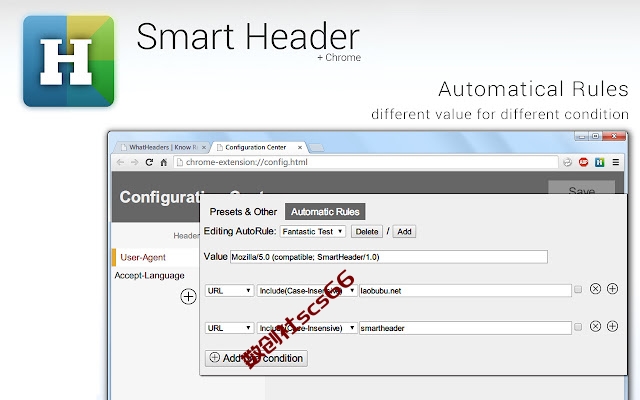Screen dimensions: 640x400
Task: Open the AdBlock extension icon
Action: [x=584, y=162]
